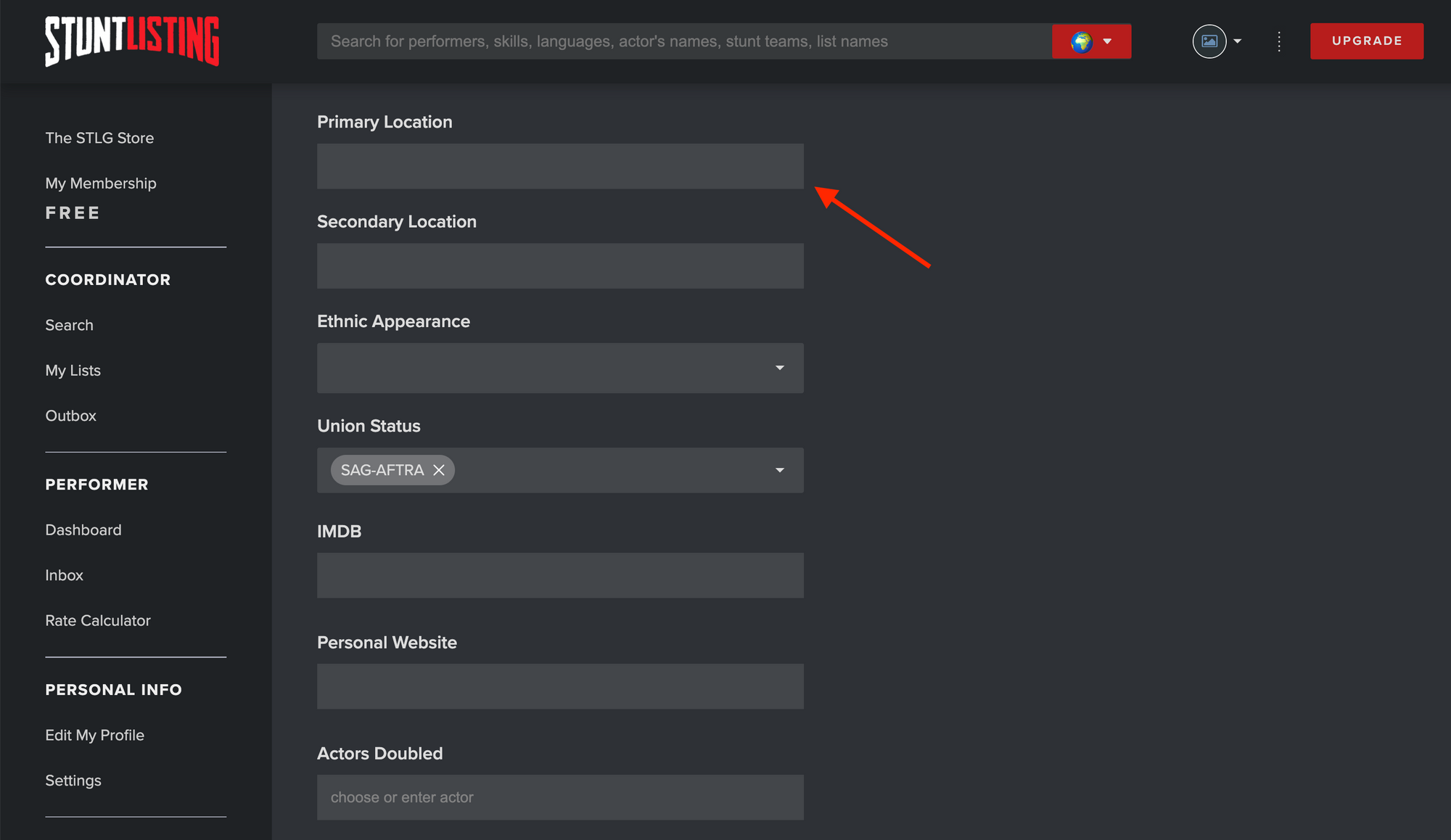Click the UPGRADE button
Viewport: 1451px width, 840px height.
pos(1367,41)
